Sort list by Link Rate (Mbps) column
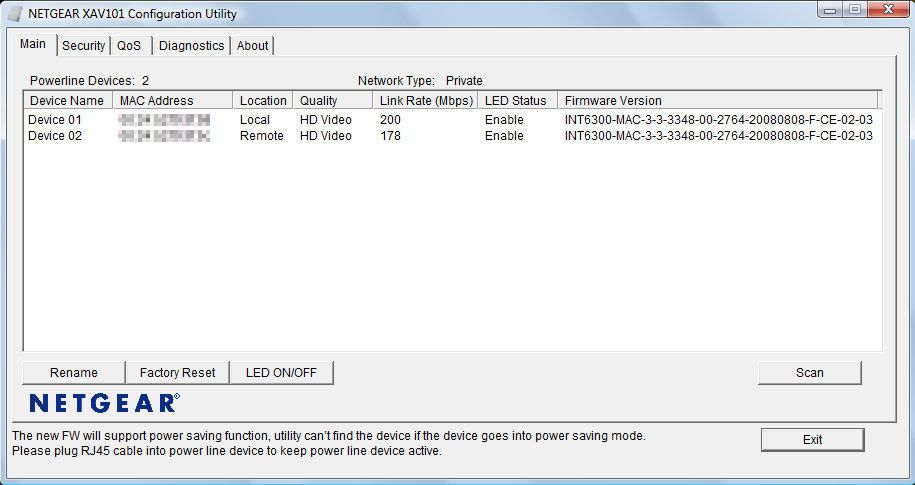 click(426, 101)
